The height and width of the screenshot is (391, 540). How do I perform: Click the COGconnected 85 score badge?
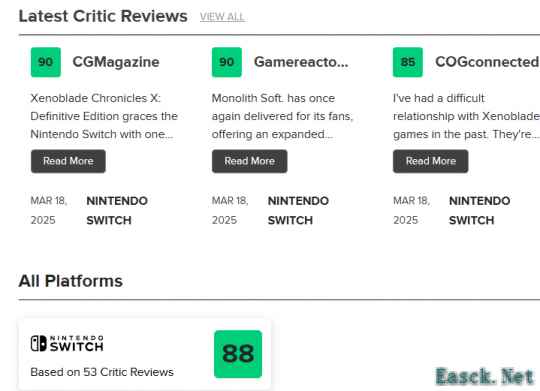coord(408,62)
